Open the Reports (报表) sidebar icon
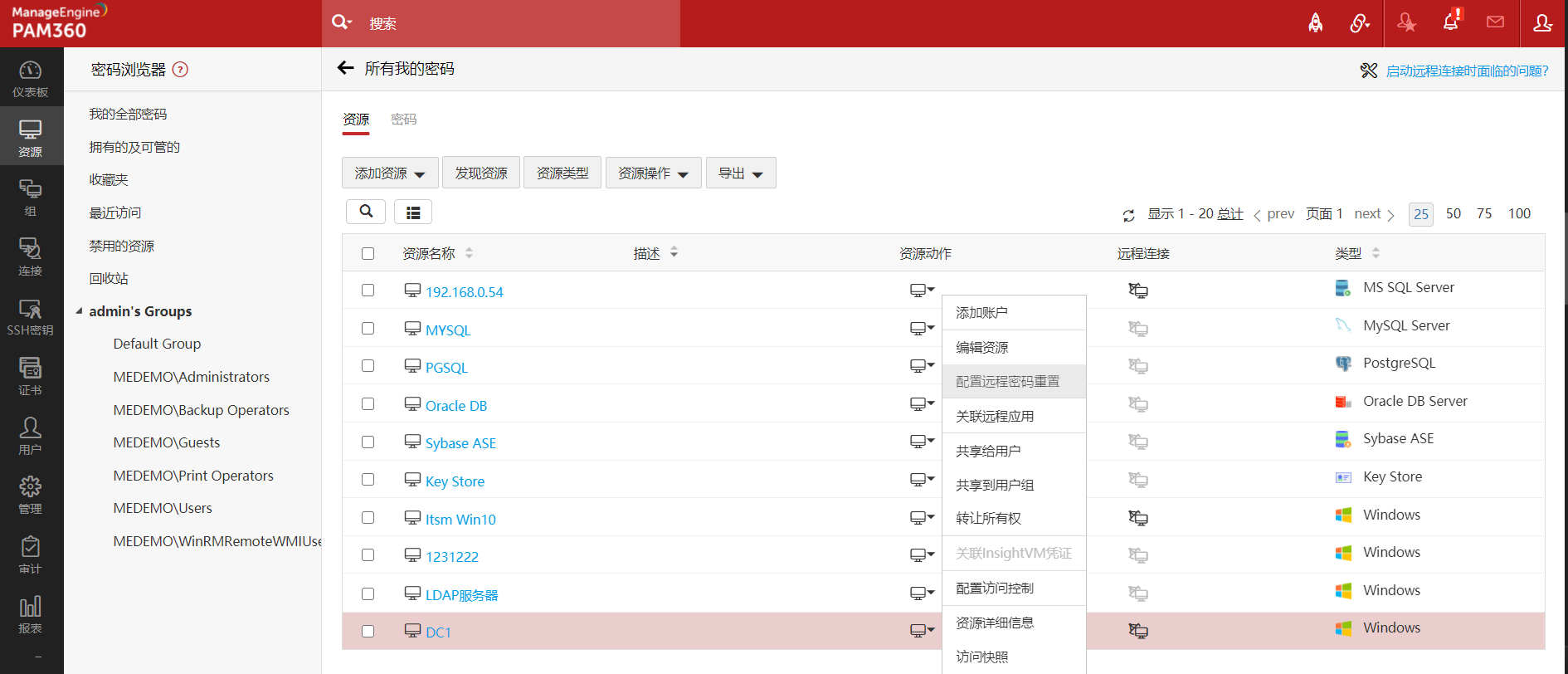 point(31,615)
